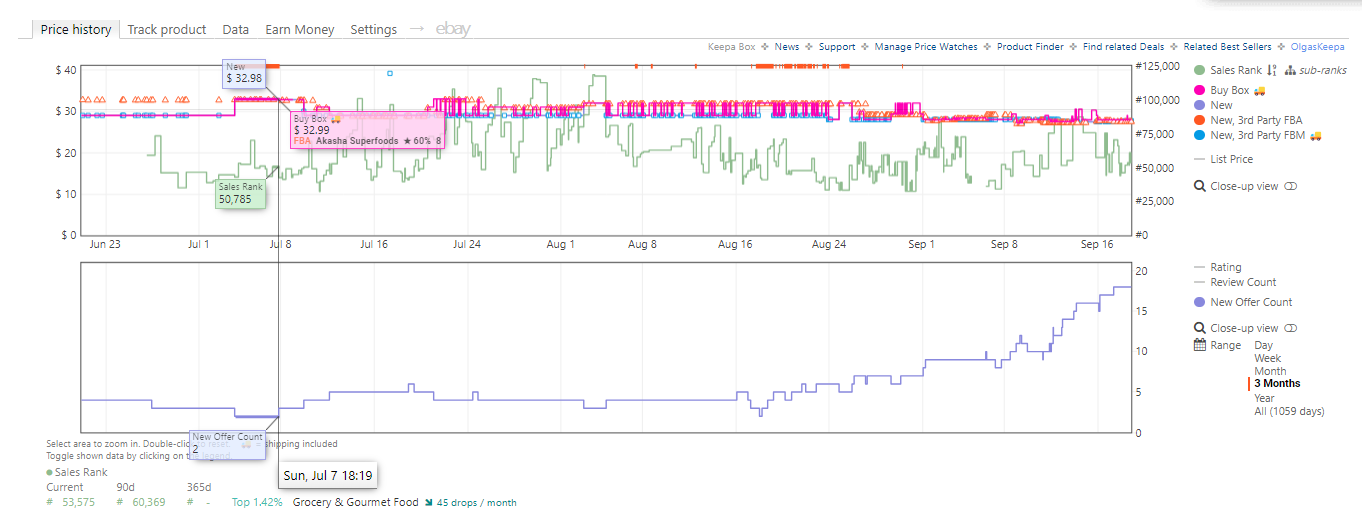Click the 45 drops / month text

(477, 502)
